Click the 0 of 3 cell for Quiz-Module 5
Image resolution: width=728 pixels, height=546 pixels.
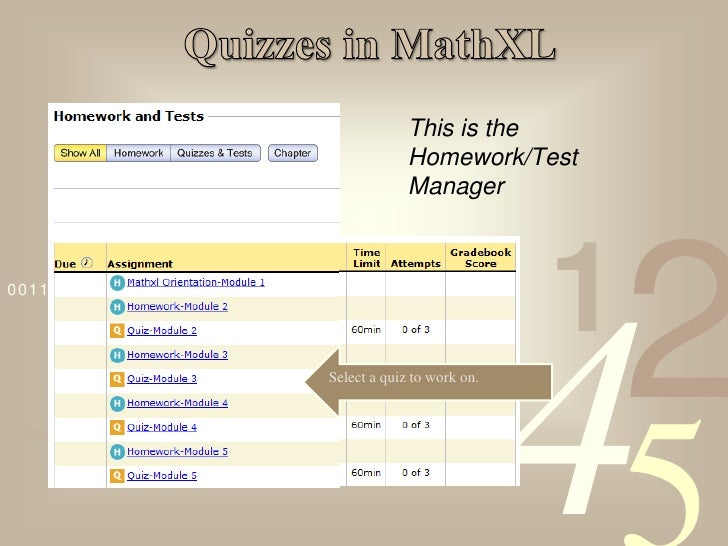416,473
